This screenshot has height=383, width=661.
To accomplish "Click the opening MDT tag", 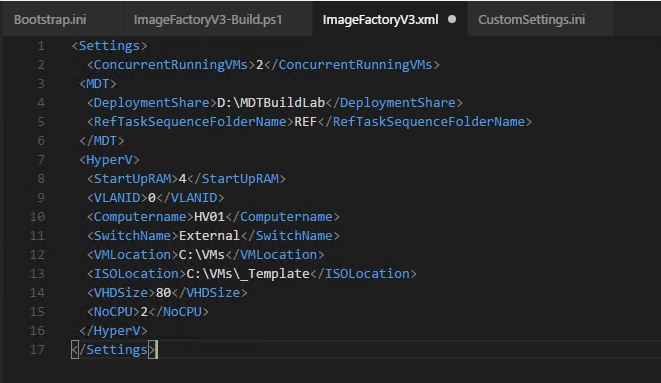I will tap(97, 83).
